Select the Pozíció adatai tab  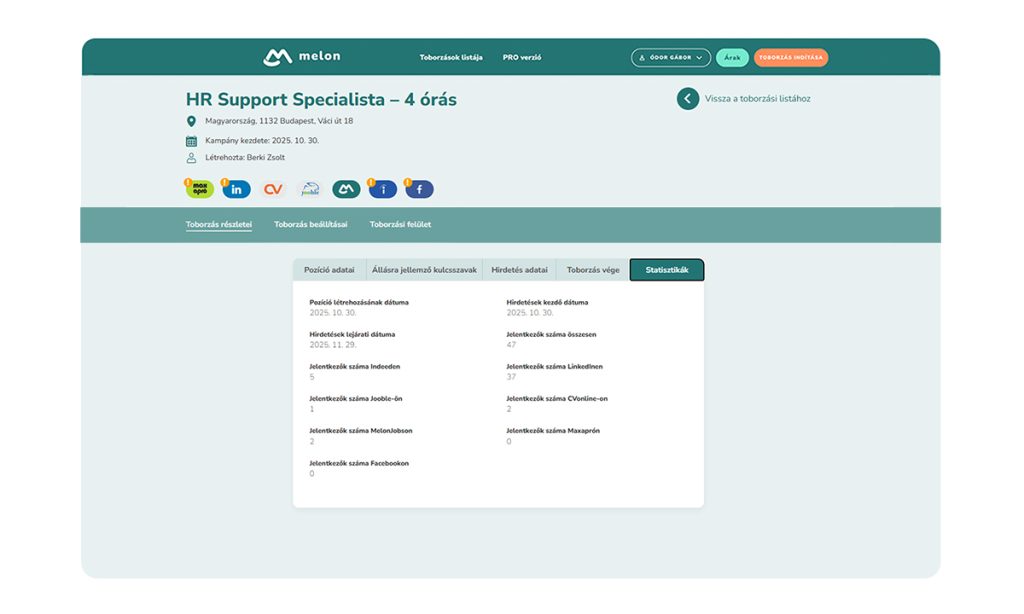329,270
